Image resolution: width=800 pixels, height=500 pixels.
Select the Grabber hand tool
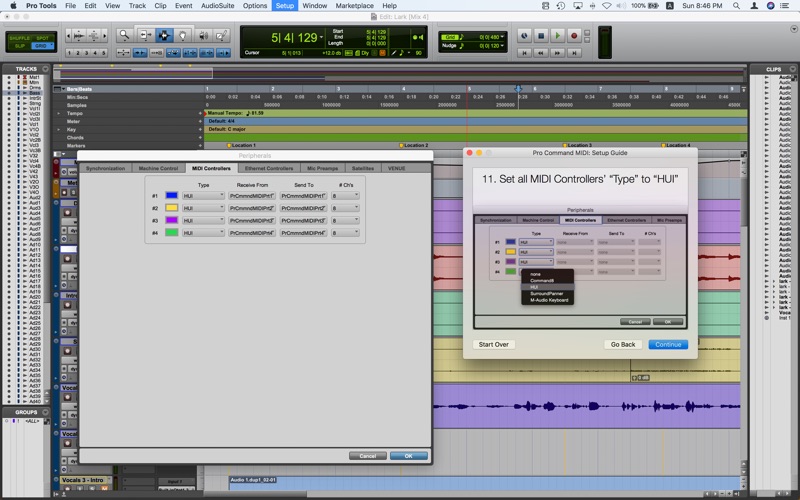[x=182, y=35]
